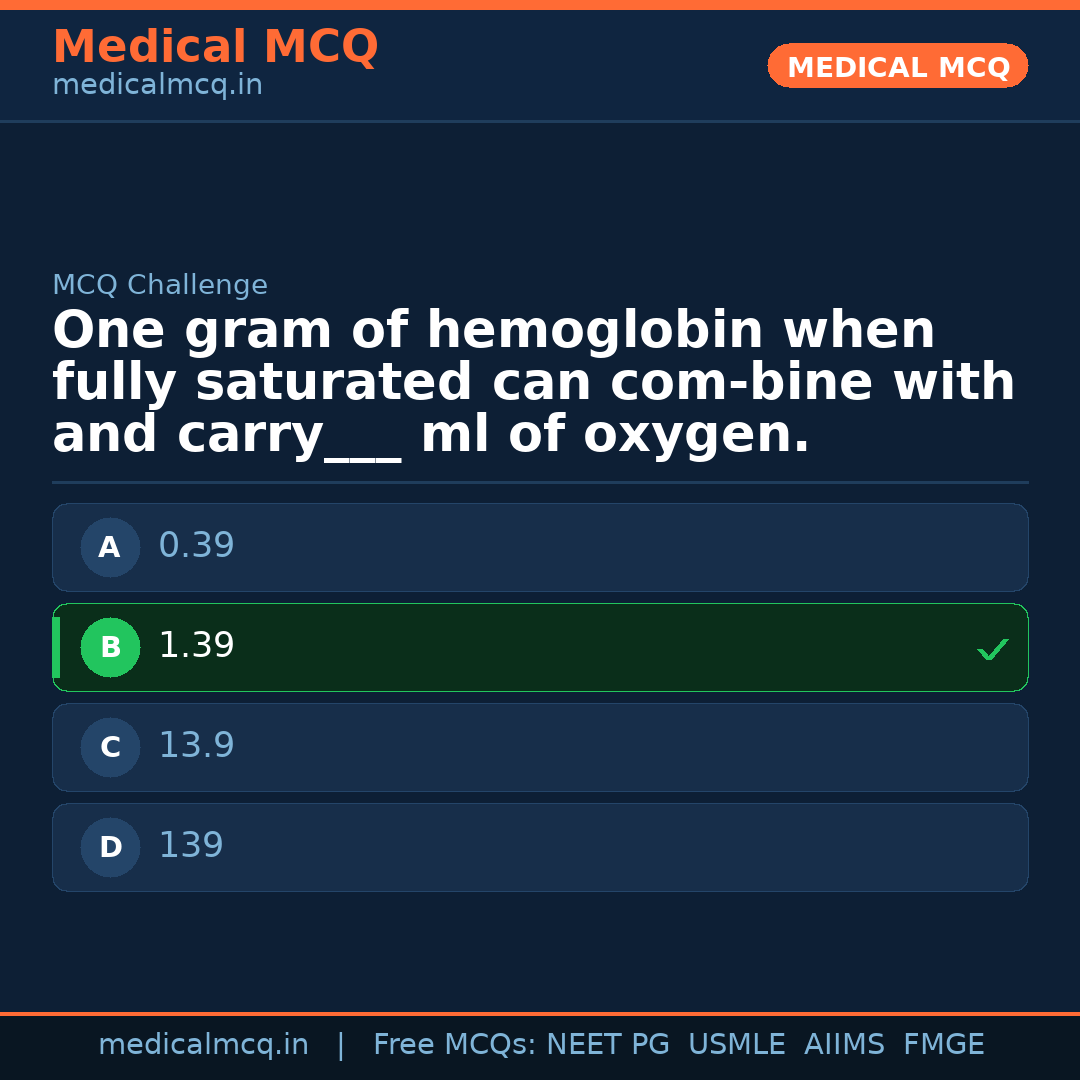Select the letter A circle badge
Screen dimensions: 1080x1080
110,547
